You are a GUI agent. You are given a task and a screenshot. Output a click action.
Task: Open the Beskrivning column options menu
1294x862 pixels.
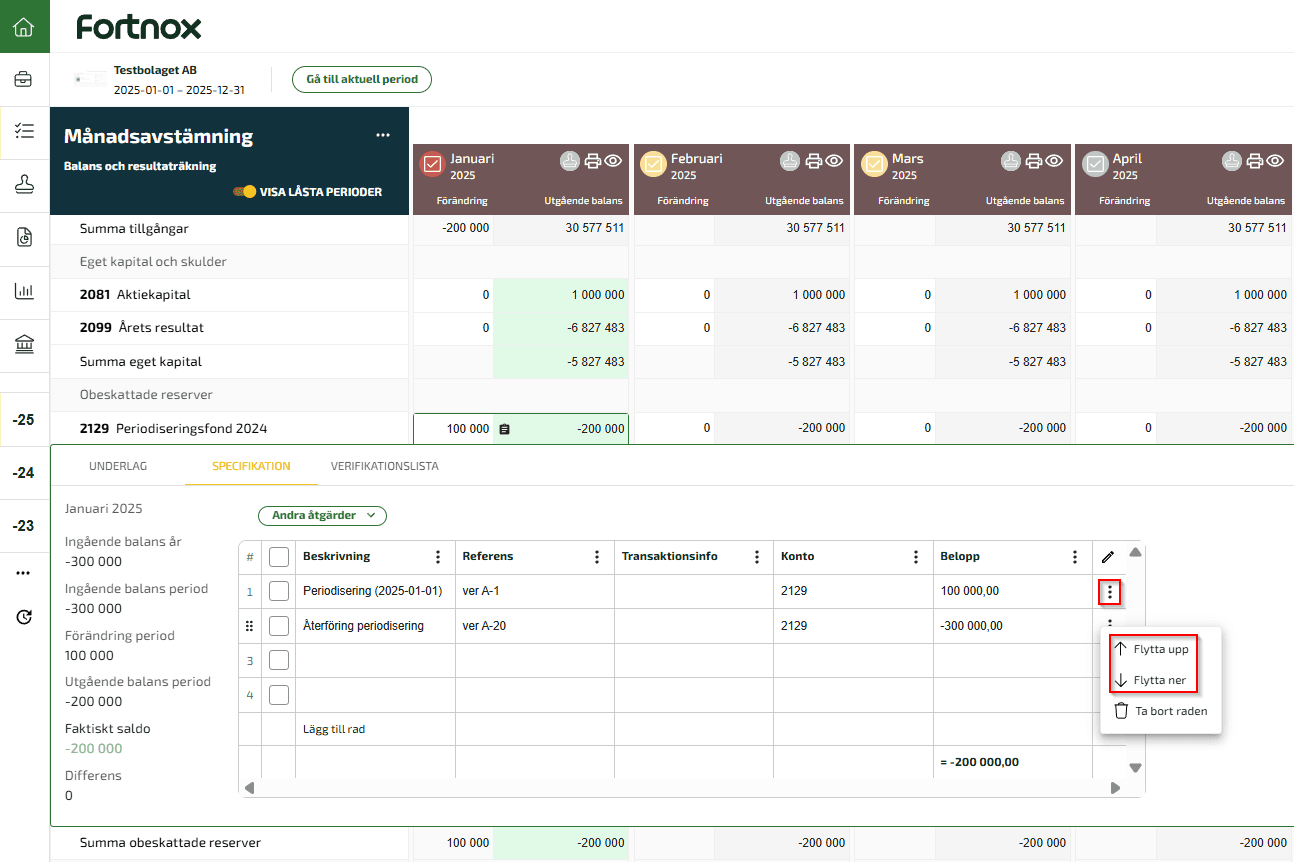coord(437,557)
